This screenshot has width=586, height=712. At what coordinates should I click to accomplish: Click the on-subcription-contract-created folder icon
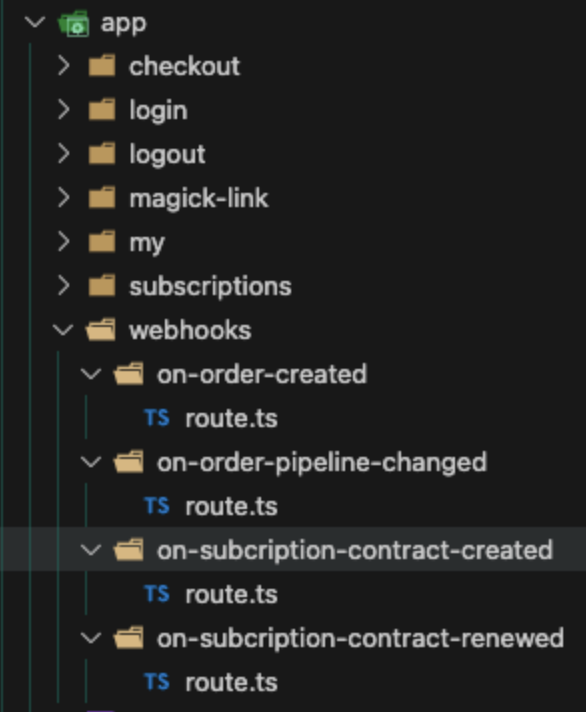[x=129, y=550]
